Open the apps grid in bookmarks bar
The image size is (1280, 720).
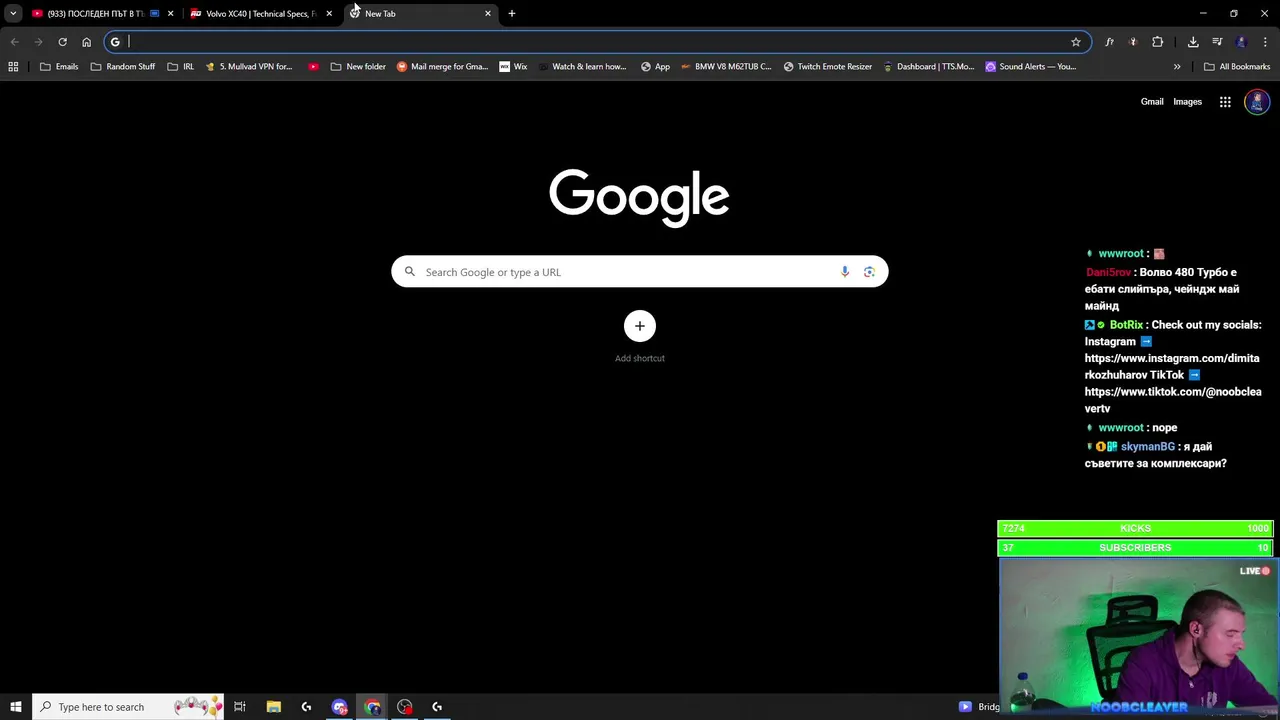[x=13, y=67]
